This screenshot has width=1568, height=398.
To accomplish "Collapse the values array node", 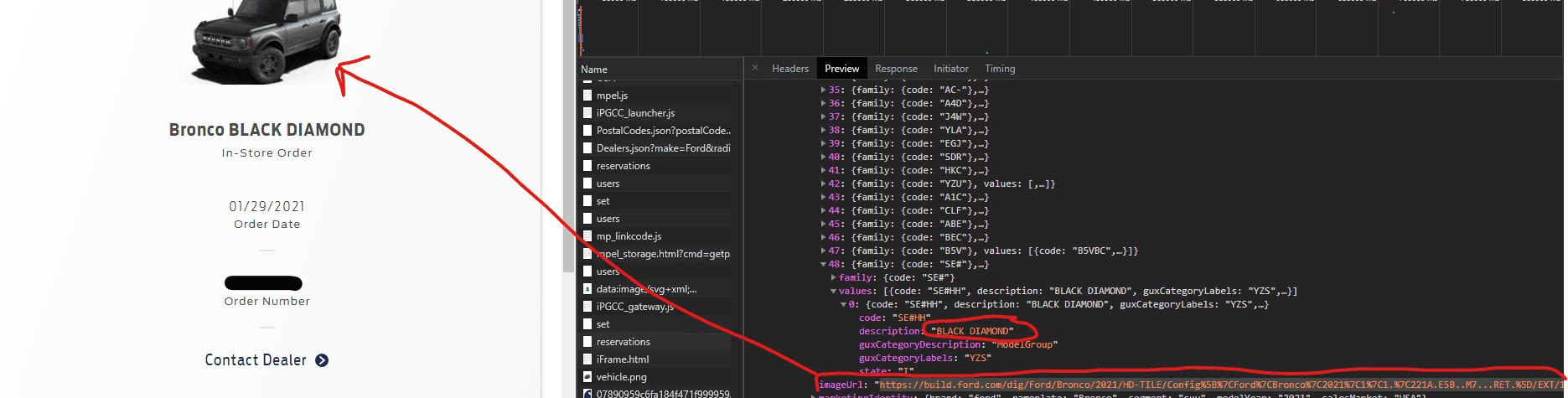I will 833,291.
